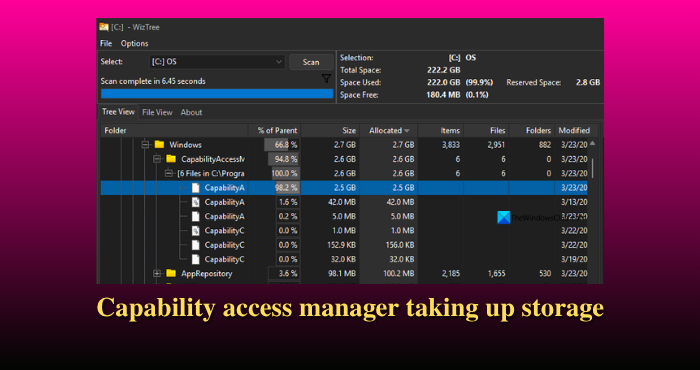
Task: Select the Windows folder row name
Action: [185, 145]
